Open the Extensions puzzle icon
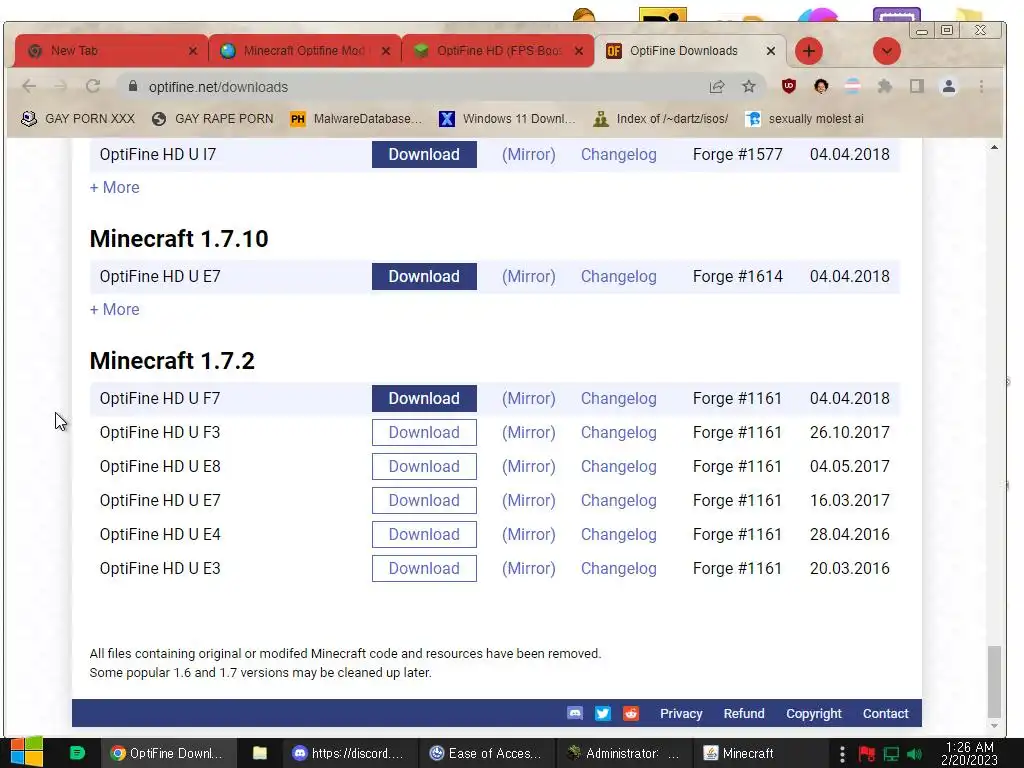 tap(885, 86)
